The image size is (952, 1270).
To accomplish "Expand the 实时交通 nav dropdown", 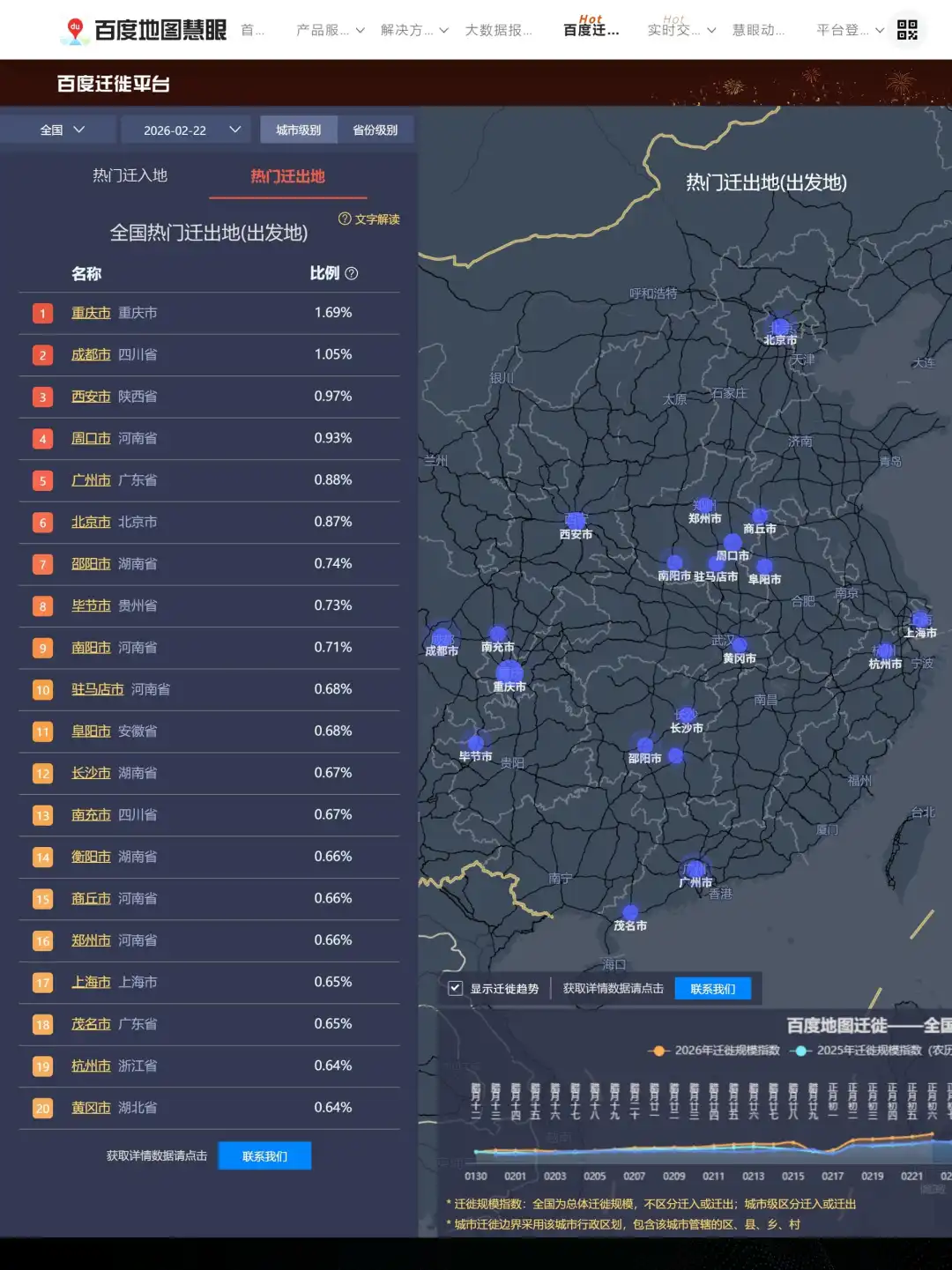I will pyautogui.click(x=681, y=30).
